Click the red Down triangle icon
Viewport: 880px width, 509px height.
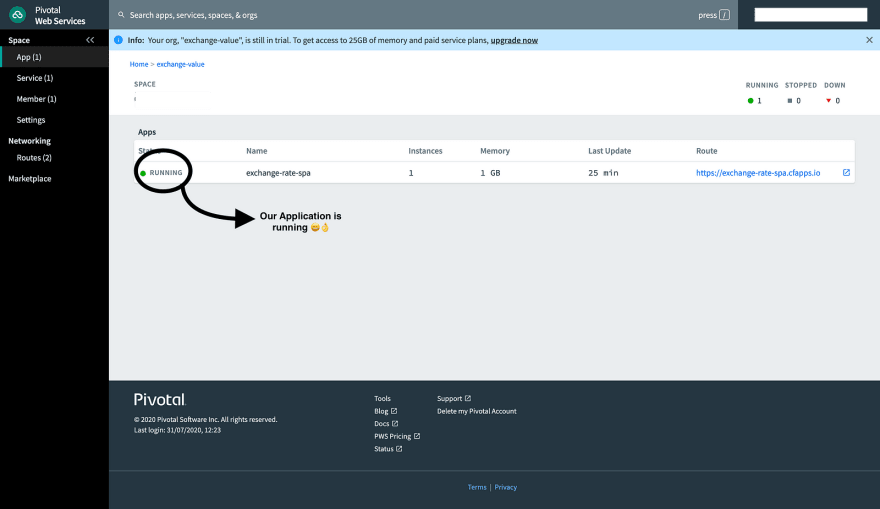click(x=828, y=101)
